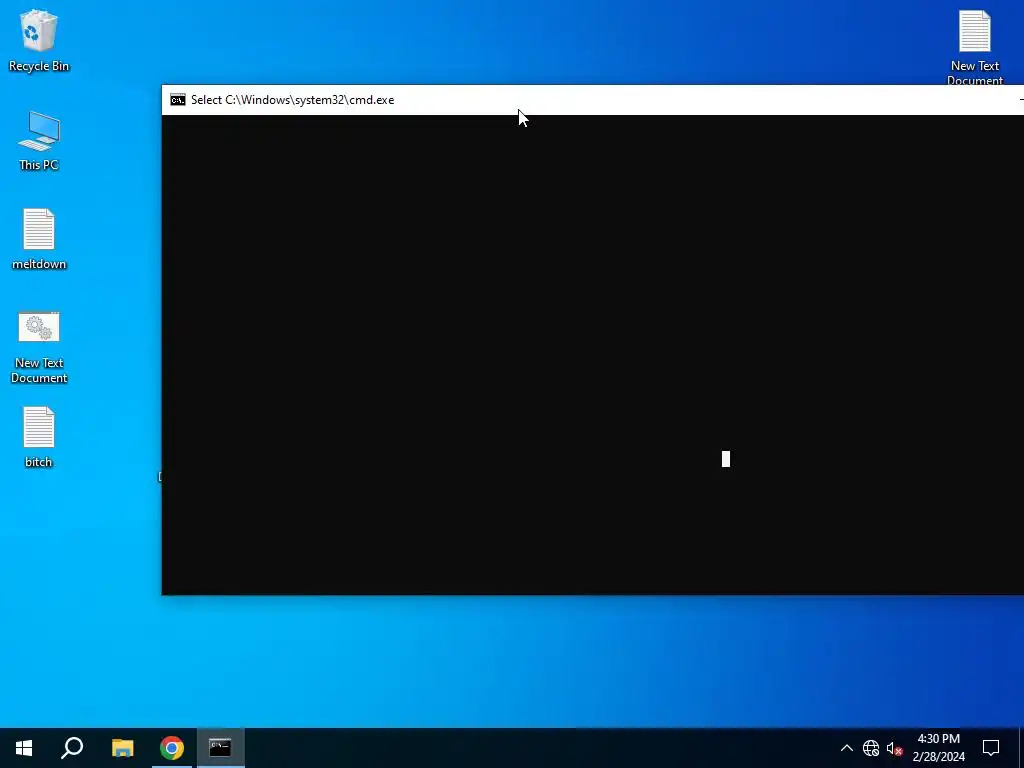Click the Command Prompt taskbar button

click(220, 748)
